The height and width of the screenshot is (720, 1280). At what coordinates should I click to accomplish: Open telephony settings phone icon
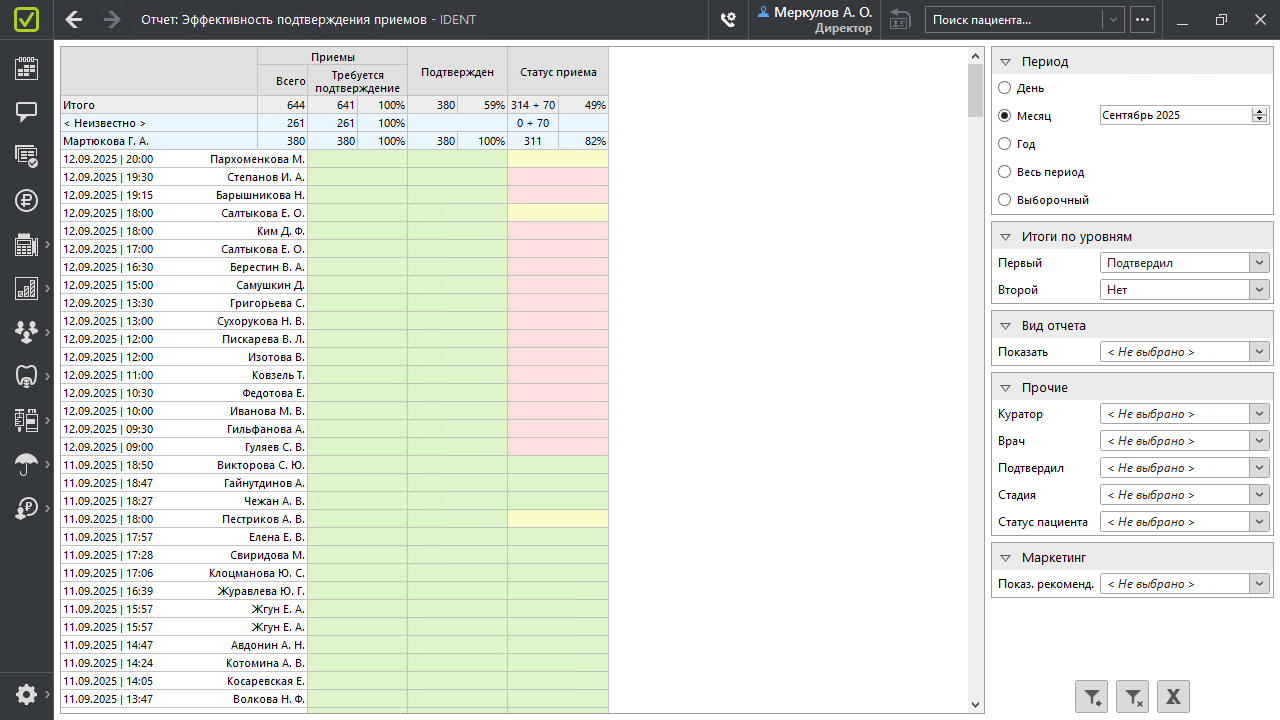tap(728, 19)
